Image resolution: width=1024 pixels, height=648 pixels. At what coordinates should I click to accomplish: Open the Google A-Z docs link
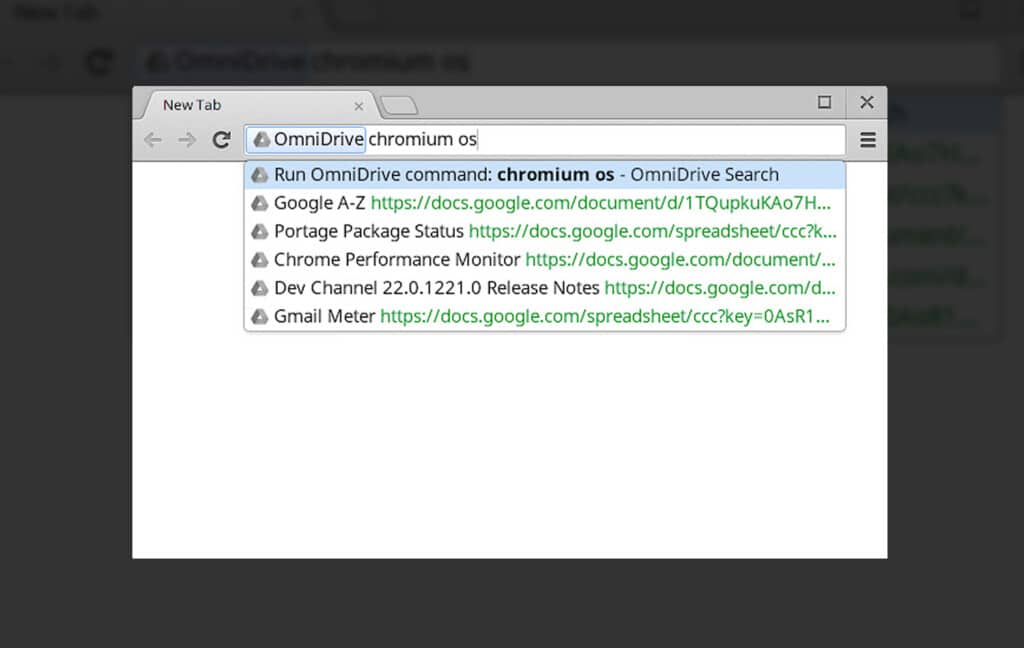(600, 203)
